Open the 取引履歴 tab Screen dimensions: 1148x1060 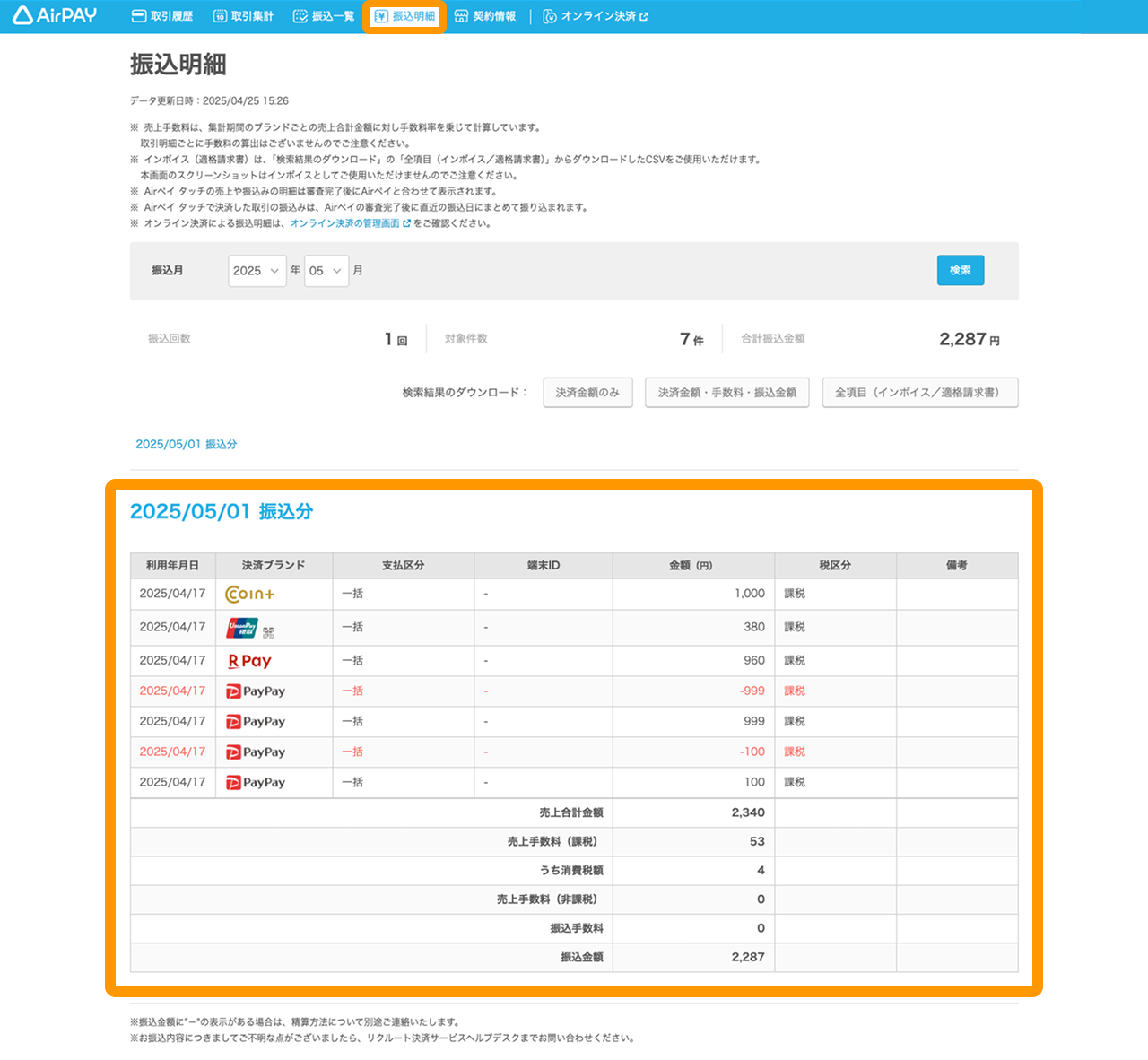click(162, 16)
